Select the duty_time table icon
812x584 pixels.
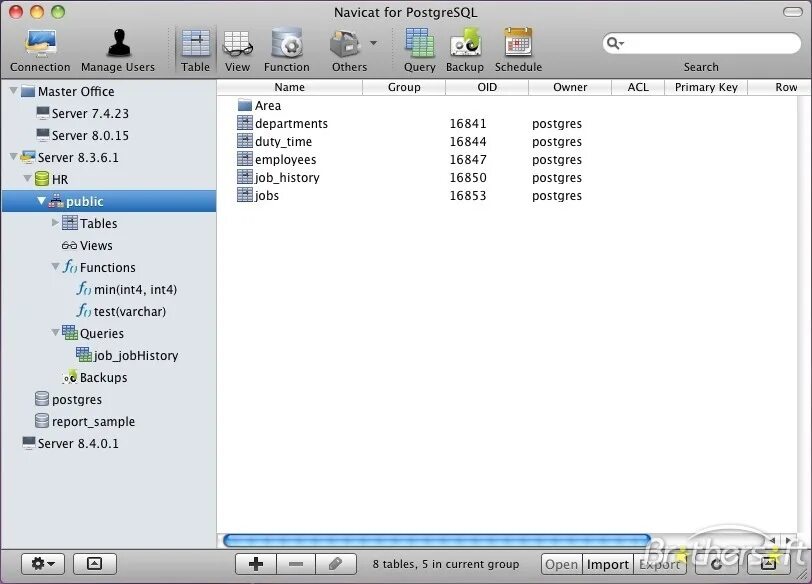(244, 141)
